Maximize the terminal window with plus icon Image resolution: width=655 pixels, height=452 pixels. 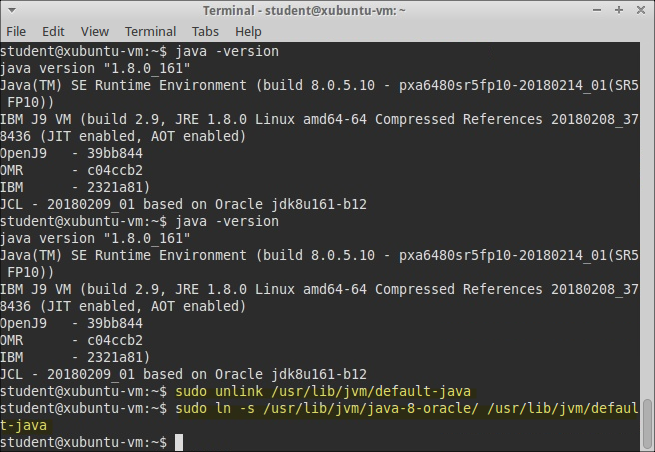coord(619,10)
